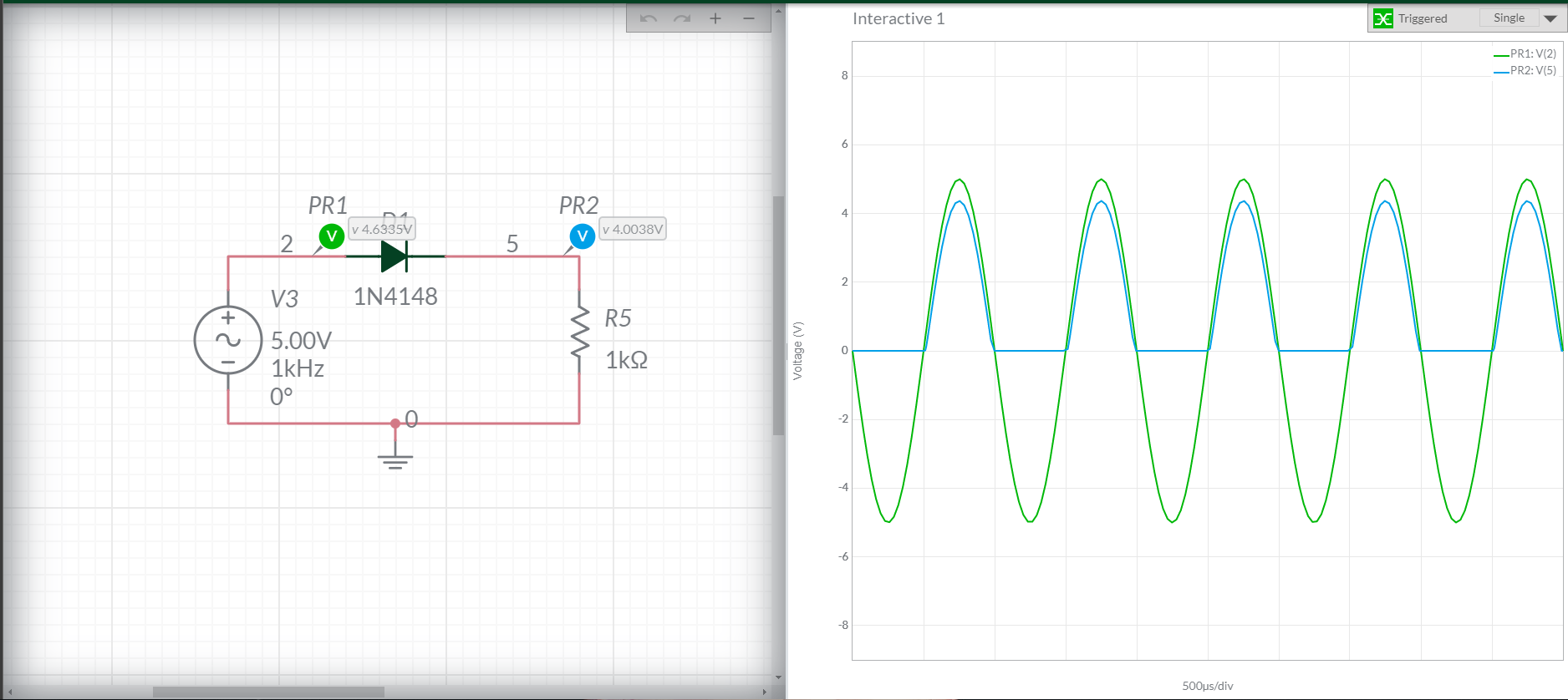The image size is (1568, 700).
Task: Select the V3 AC voltage source symbol
Action: coord(228,340)
